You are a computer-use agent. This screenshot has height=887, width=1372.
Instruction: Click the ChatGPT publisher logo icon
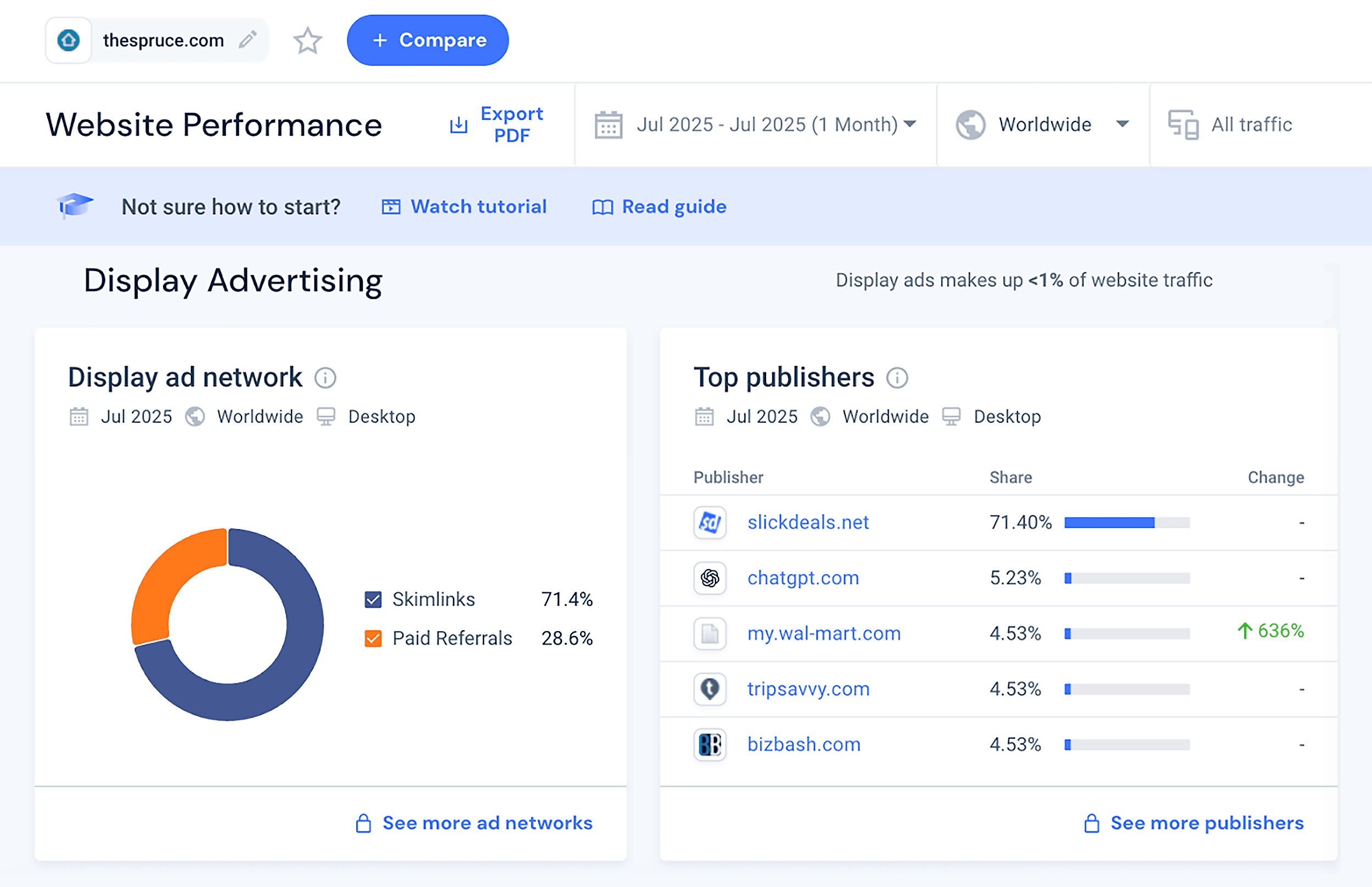(x=709, y=577)
